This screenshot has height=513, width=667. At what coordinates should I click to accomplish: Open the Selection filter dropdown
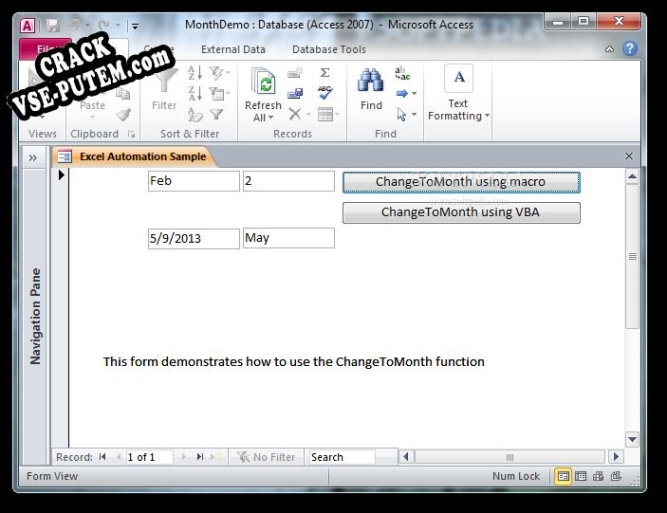(219, 73)
